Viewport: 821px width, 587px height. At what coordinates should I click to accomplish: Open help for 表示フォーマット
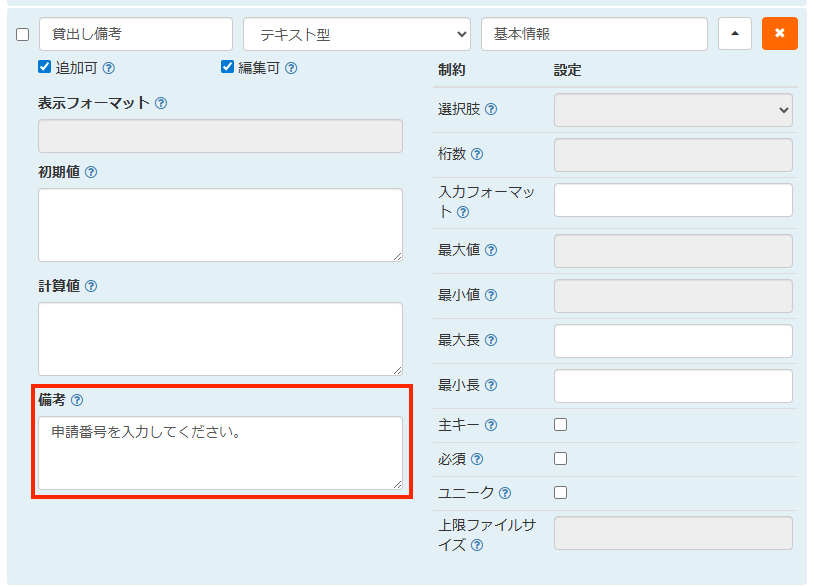tap(162, 102)
